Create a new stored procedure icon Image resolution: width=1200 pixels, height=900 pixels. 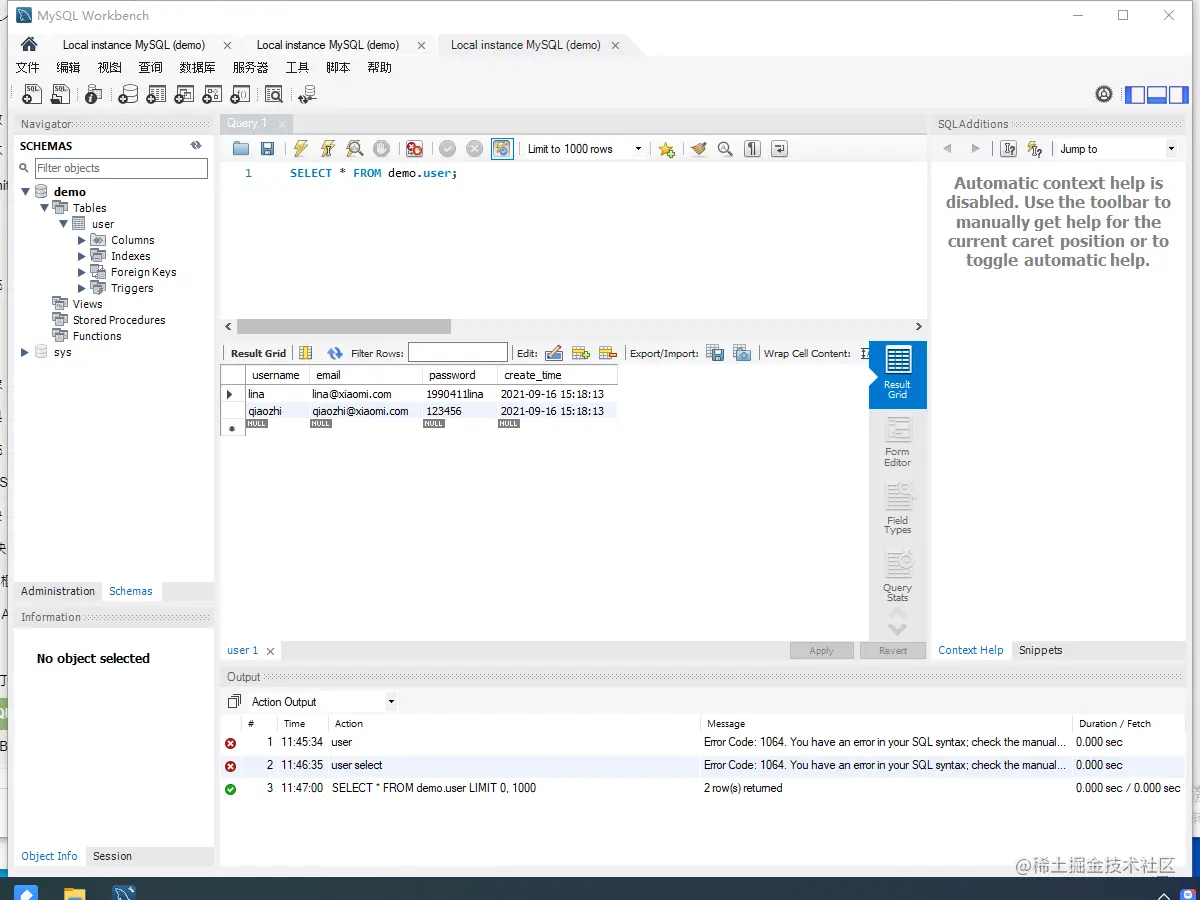tap(212, 94)
